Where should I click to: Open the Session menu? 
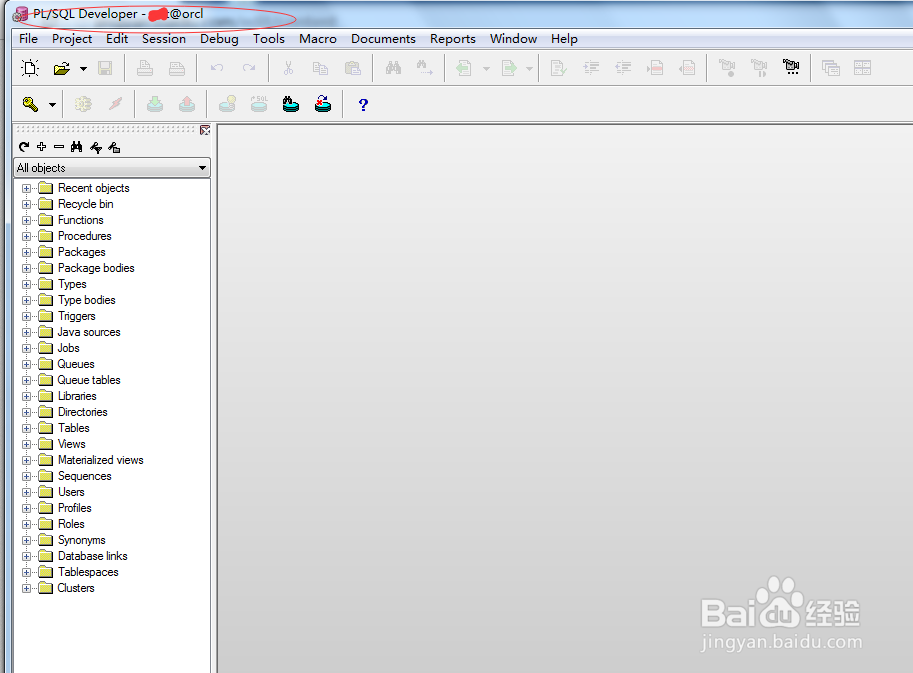click(x=164, y=39)
